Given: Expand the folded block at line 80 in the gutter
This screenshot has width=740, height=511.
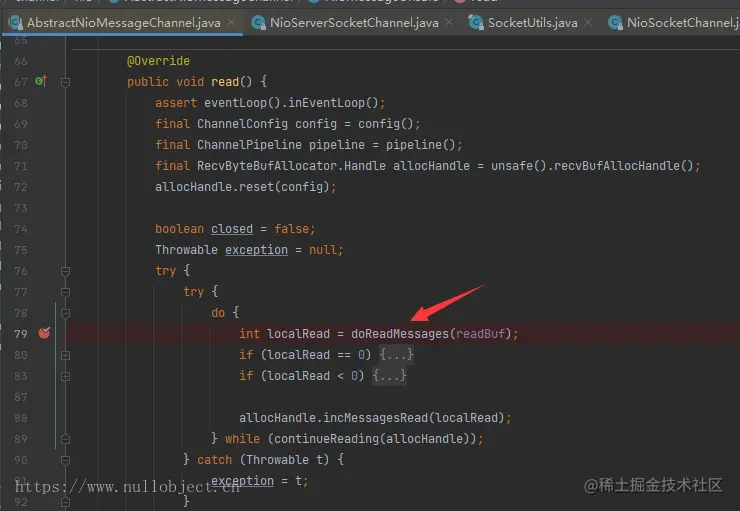Looking at the screenshot, I should (x=66, y=355).
